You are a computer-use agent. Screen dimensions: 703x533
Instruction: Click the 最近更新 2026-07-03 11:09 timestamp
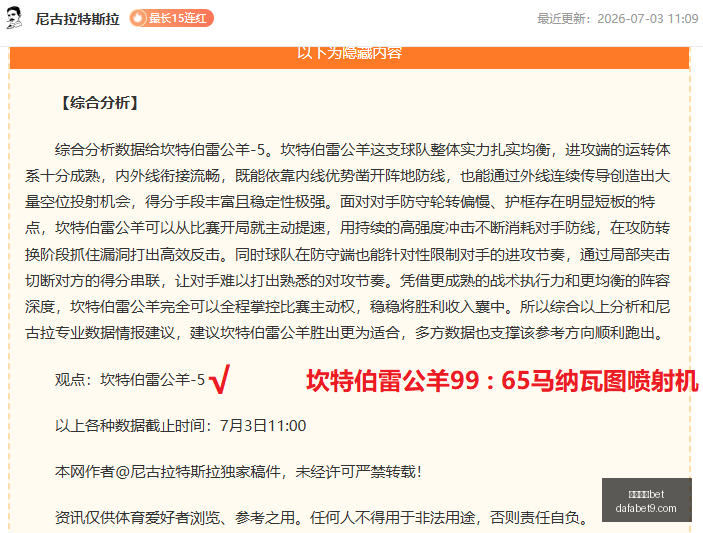pos(618,18)
